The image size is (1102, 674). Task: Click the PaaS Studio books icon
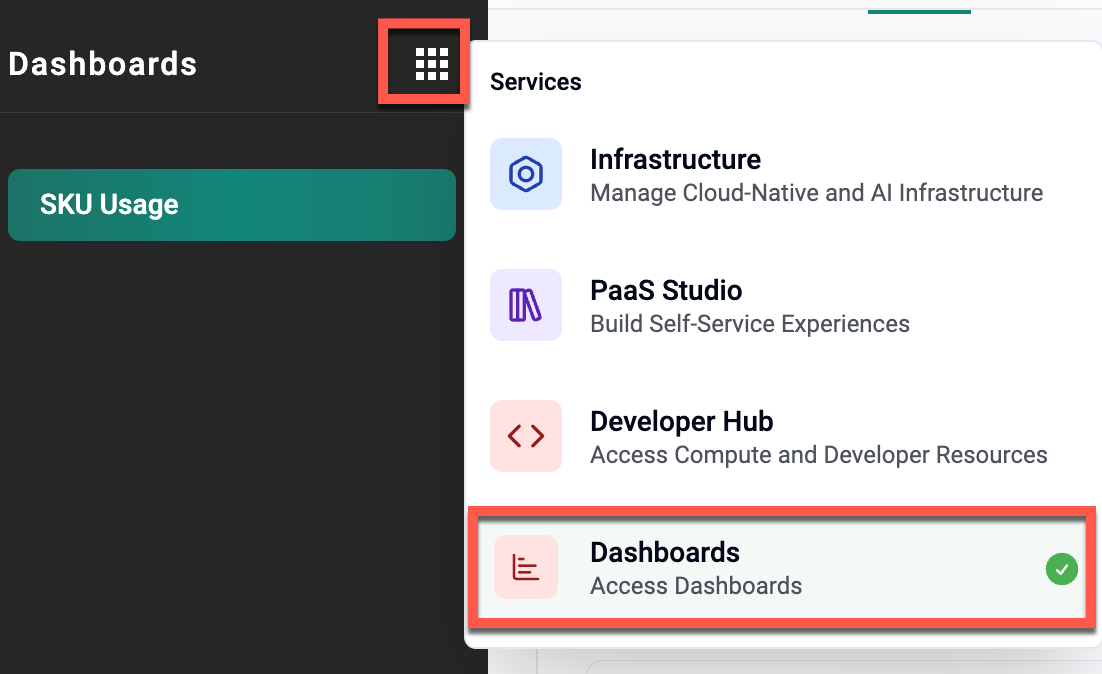tap(525, 305)
